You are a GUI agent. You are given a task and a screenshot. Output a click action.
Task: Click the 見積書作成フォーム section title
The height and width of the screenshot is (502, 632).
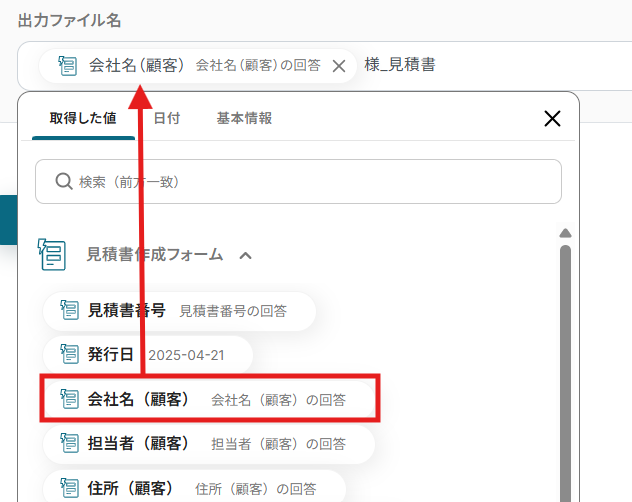click(155, 254)
